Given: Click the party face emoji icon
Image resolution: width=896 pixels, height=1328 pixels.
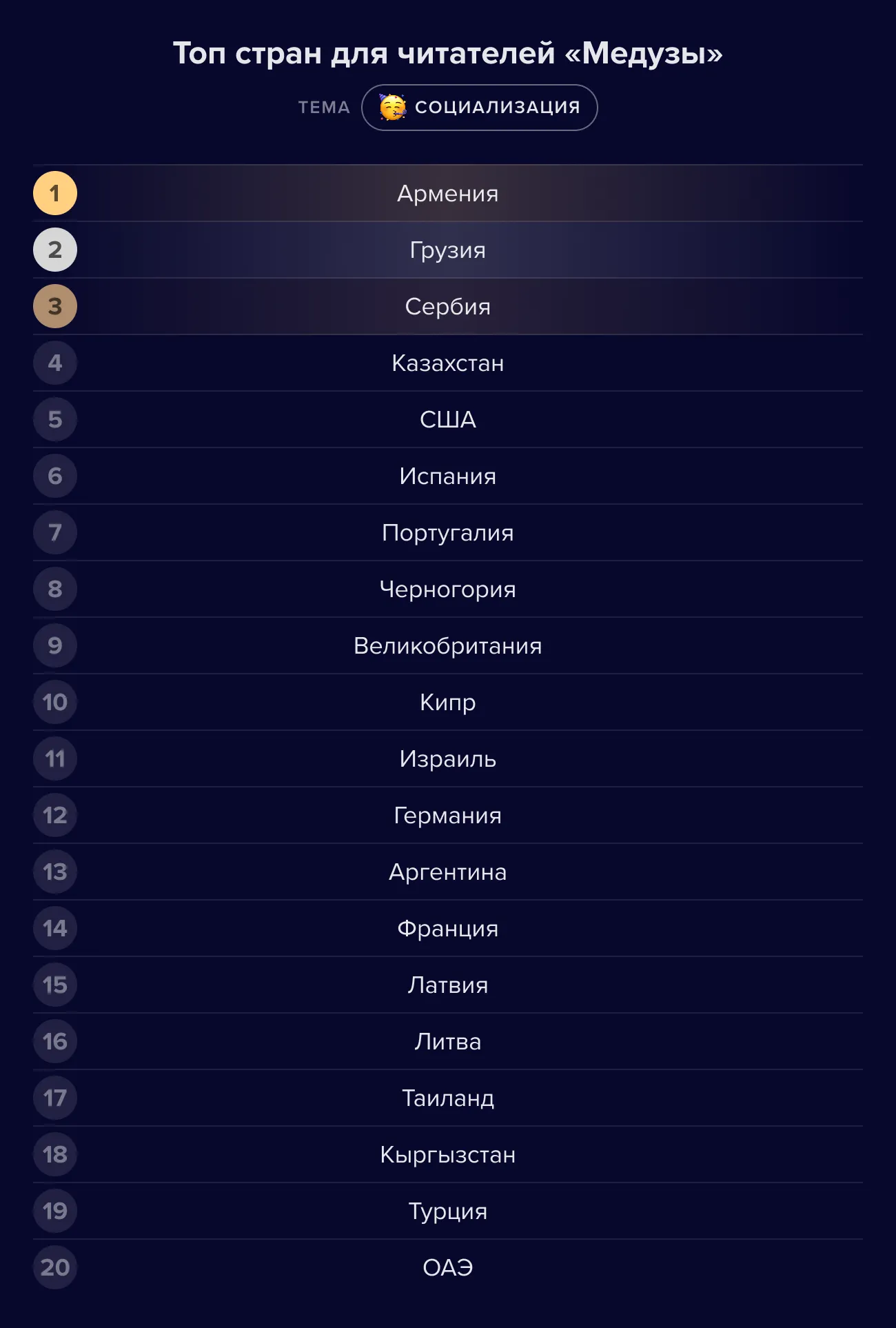Looking at the screenshot, I should (393, 107).
